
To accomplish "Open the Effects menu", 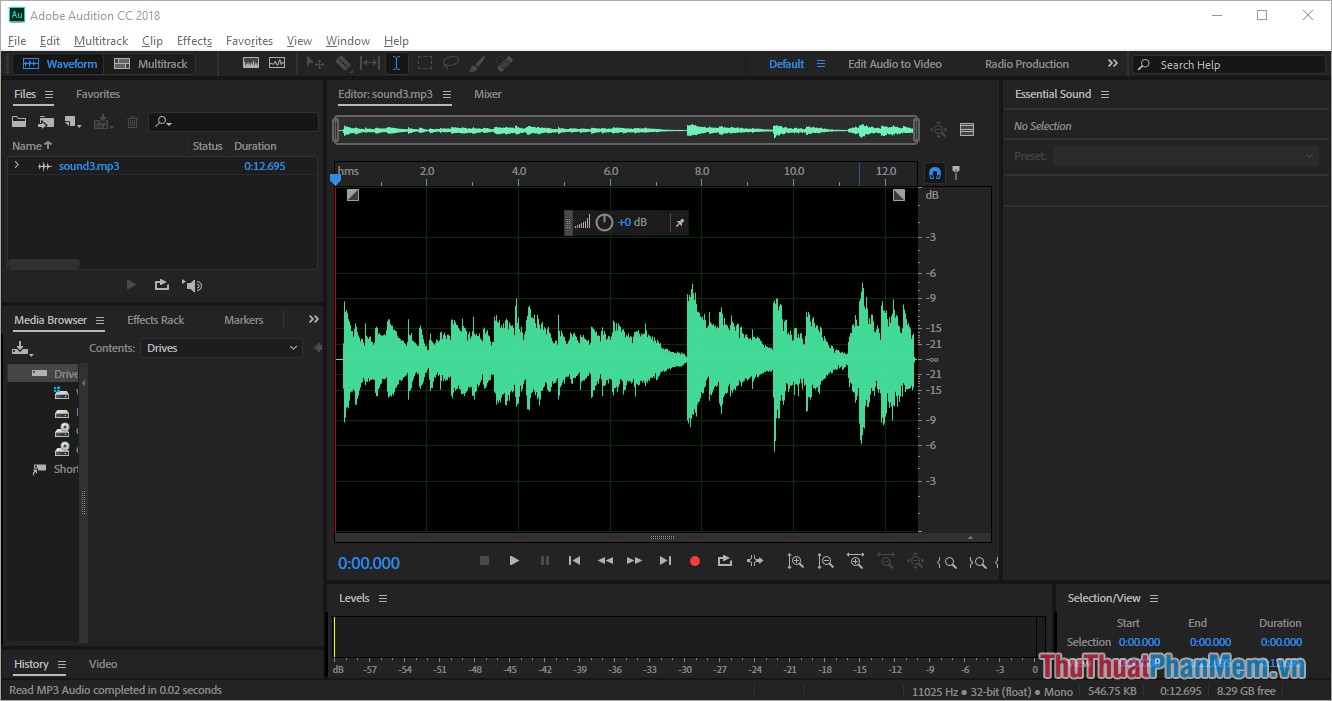I will (x=193, y=40).
